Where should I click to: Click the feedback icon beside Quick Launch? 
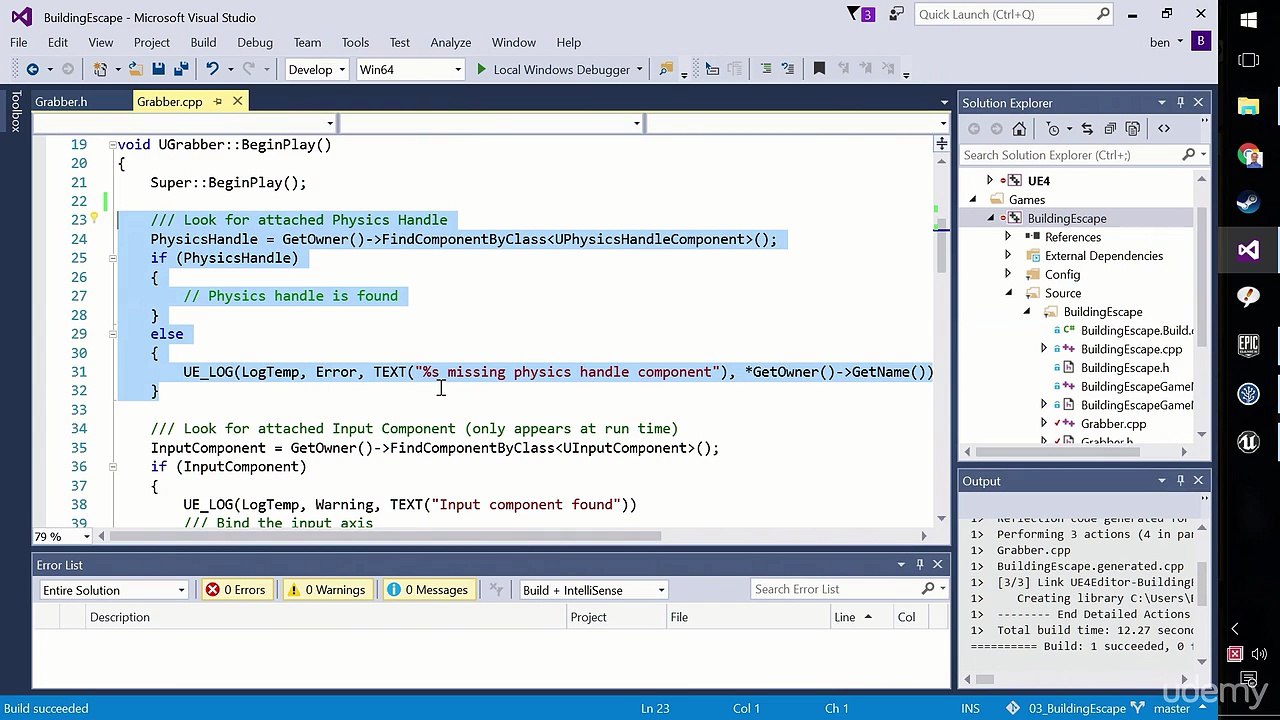(897, 14)
